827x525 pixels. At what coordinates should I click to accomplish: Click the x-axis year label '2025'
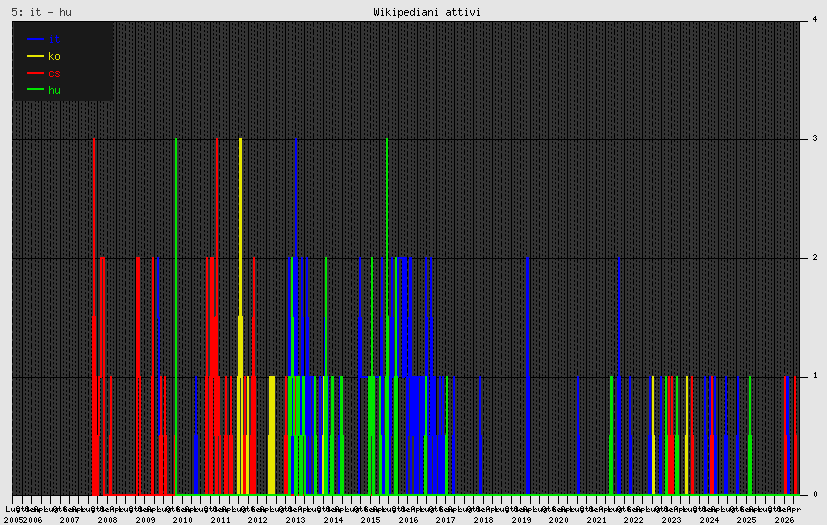[746, 520]
